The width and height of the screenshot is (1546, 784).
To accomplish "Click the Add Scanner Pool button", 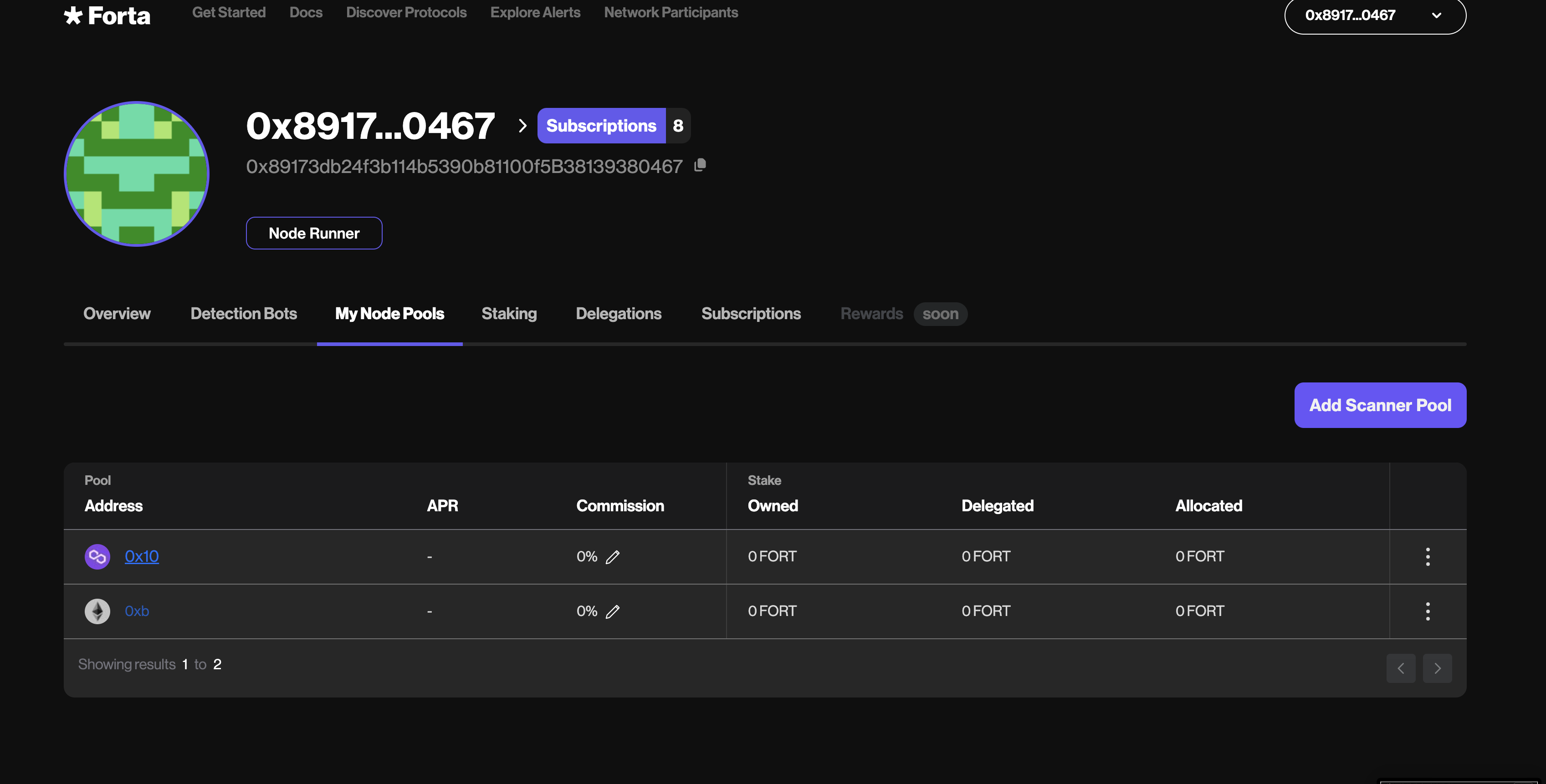I will click(x=1380, y=405).
